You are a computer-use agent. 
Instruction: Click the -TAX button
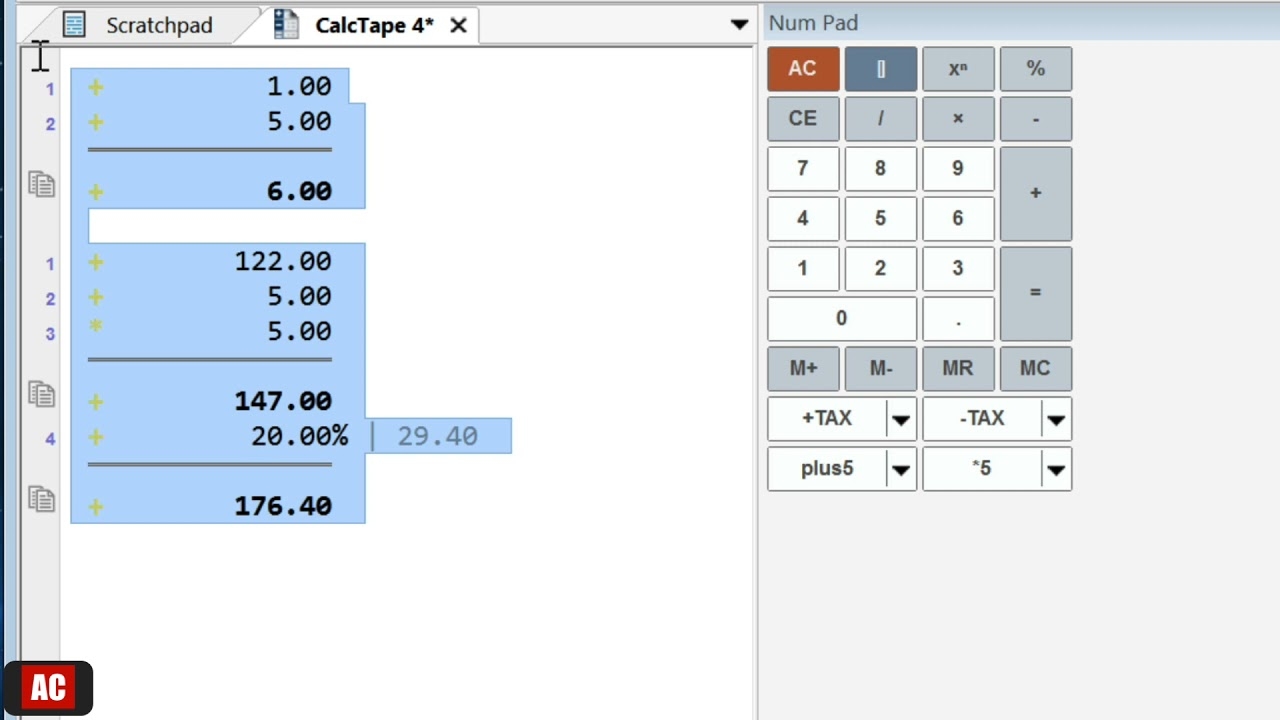(982, 419)
